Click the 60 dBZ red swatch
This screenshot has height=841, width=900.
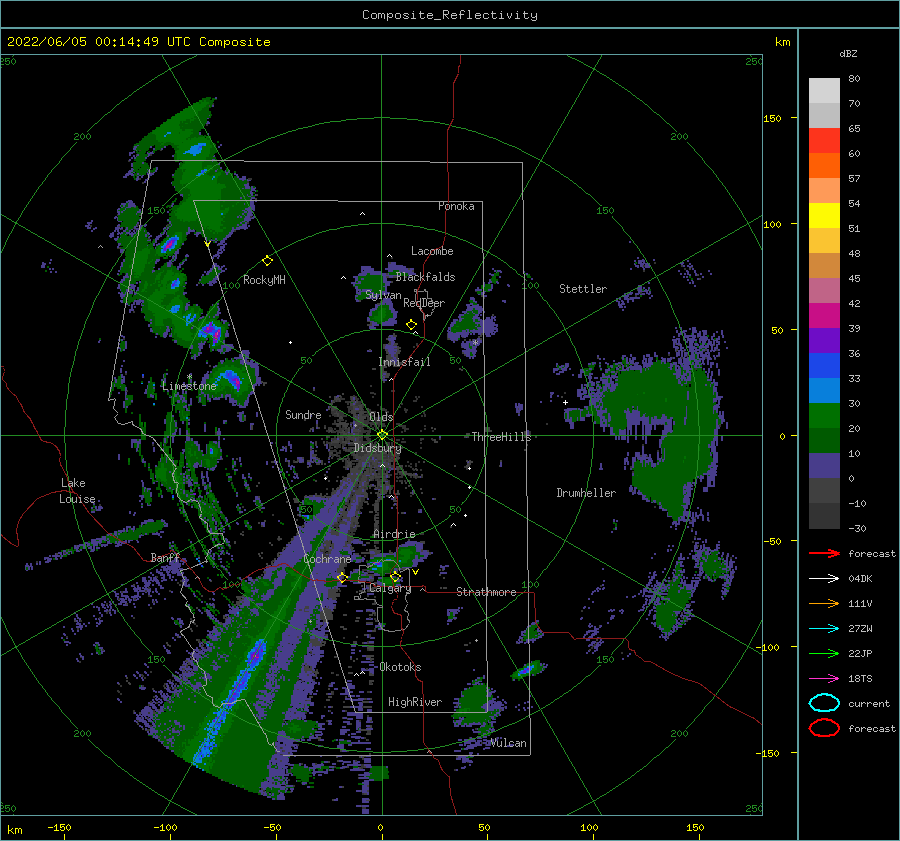(x=824, y=141)
